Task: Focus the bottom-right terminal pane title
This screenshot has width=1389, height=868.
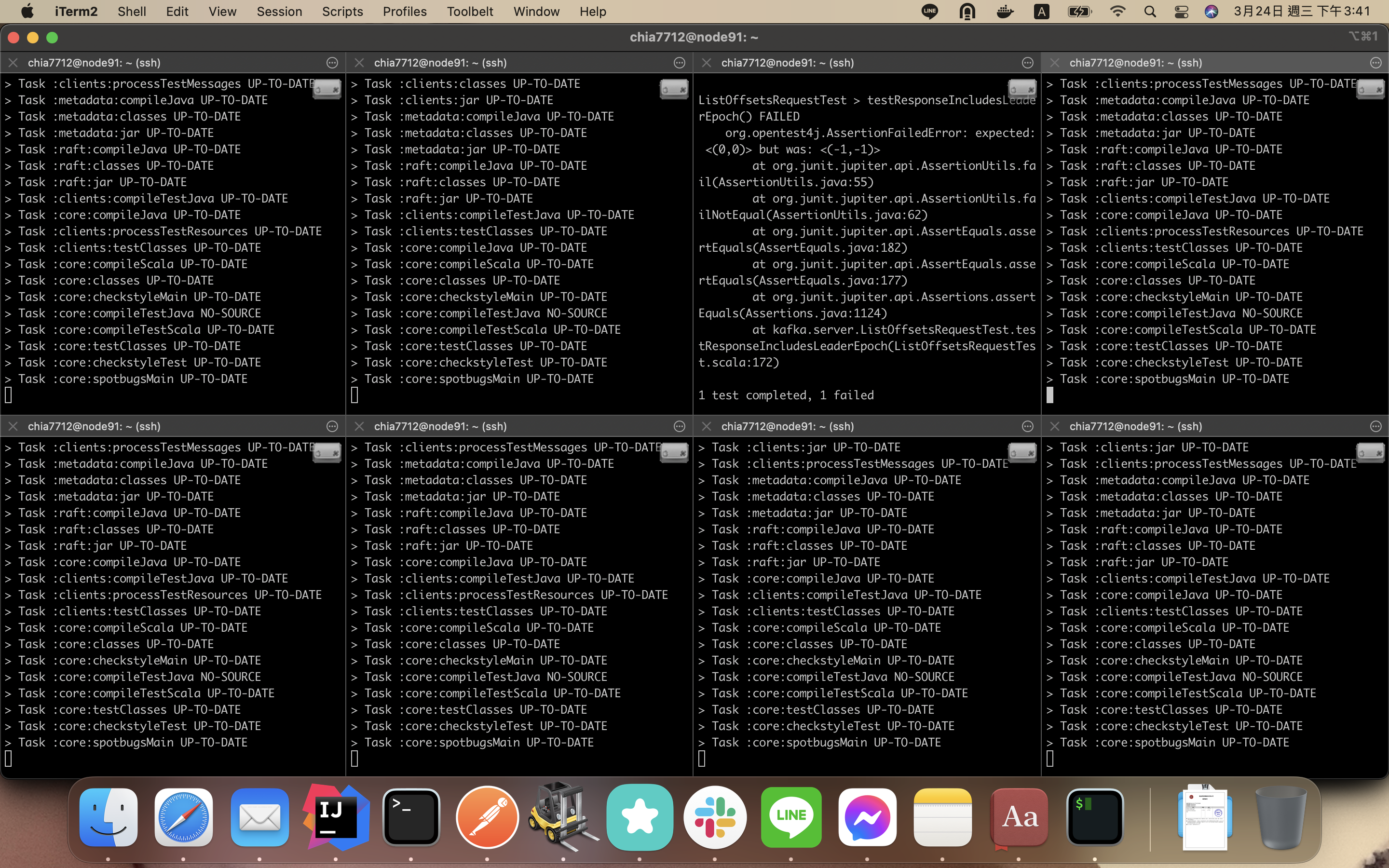Action: point(1135,426)
